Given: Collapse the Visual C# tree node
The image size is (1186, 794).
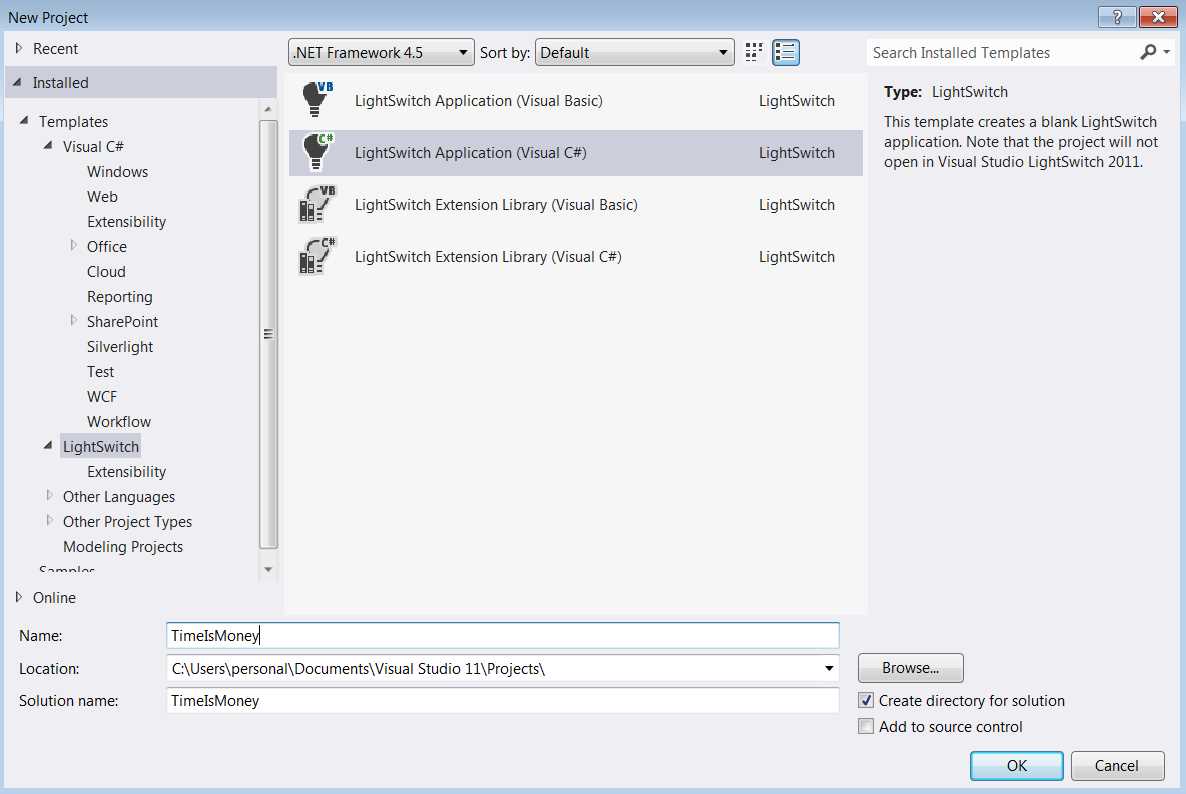Looking at the screenshot, I should (48, 145).
